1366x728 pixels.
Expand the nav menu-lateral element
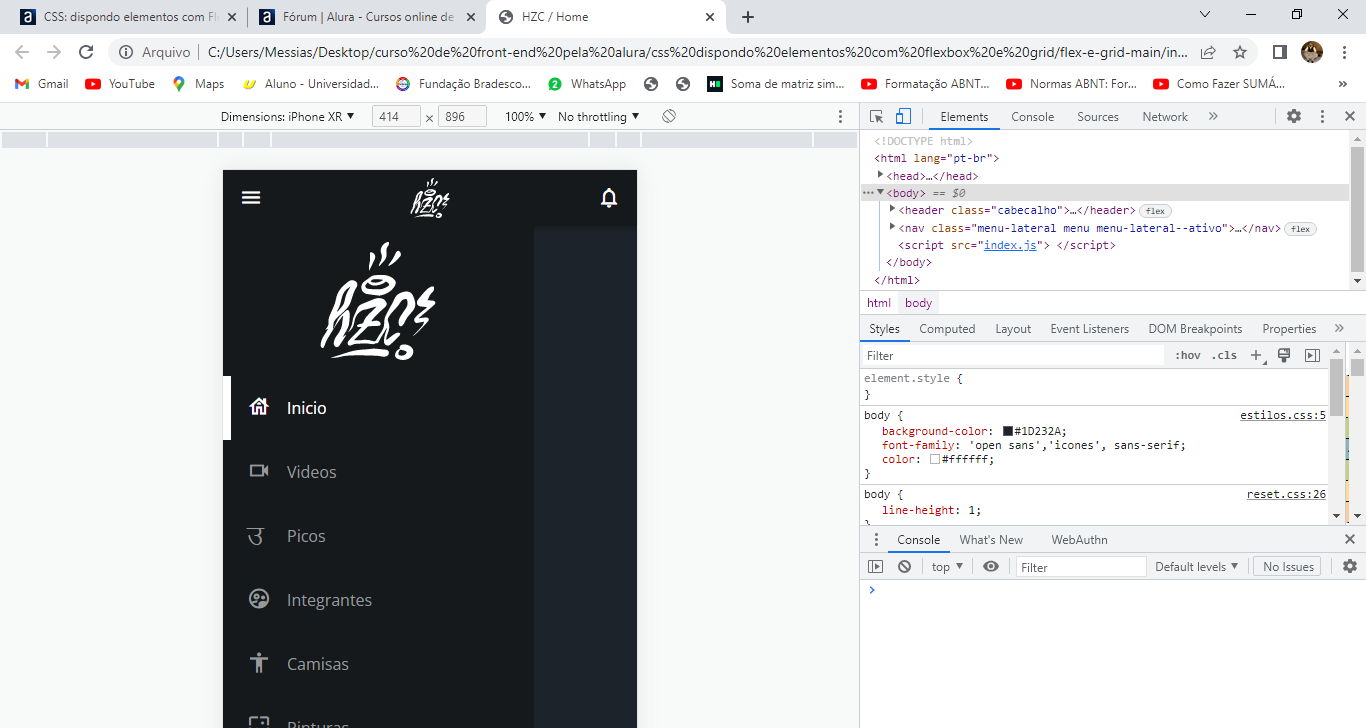[x=892, y=227]
